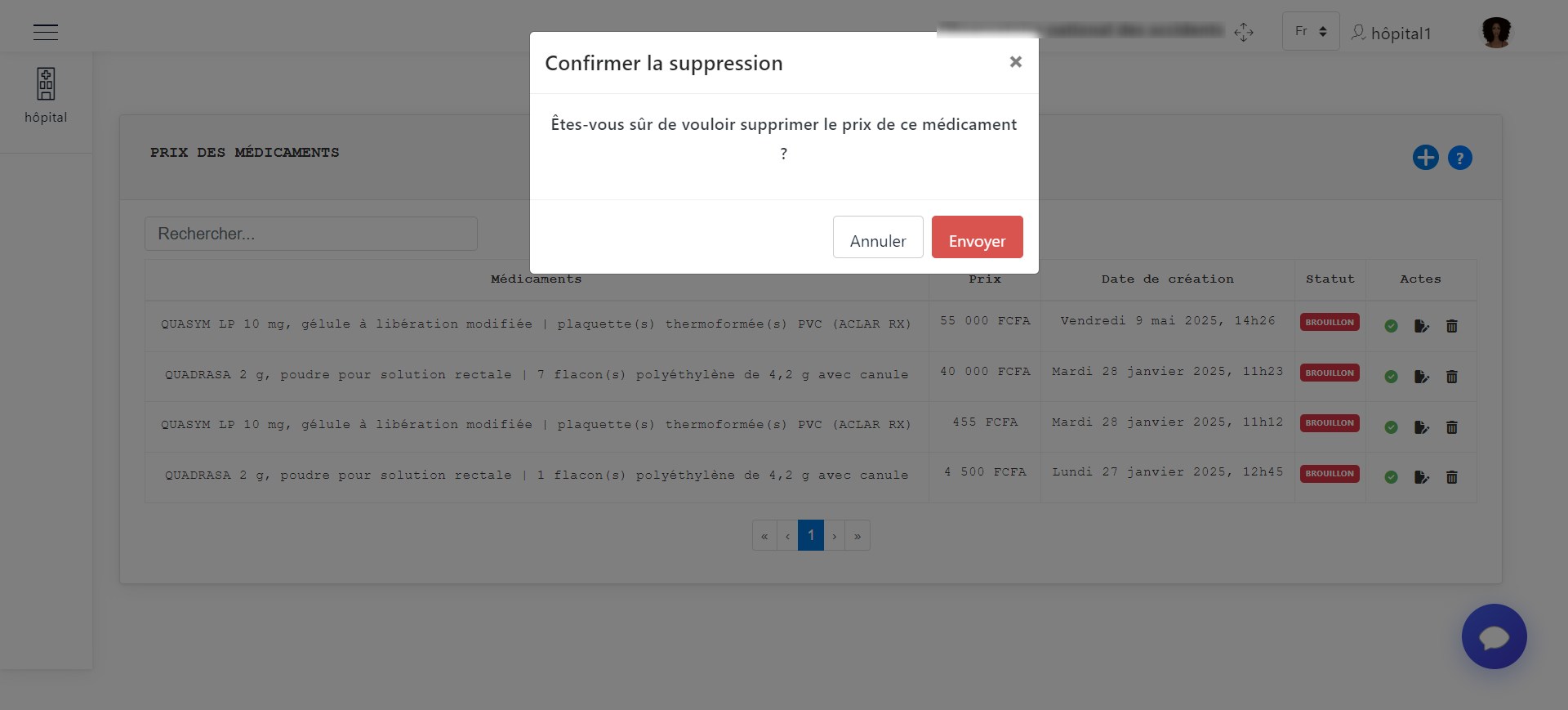
Task: Edit the 40 000 FCFA price row
Action: pyautogui.click(x=1422, y=377)
